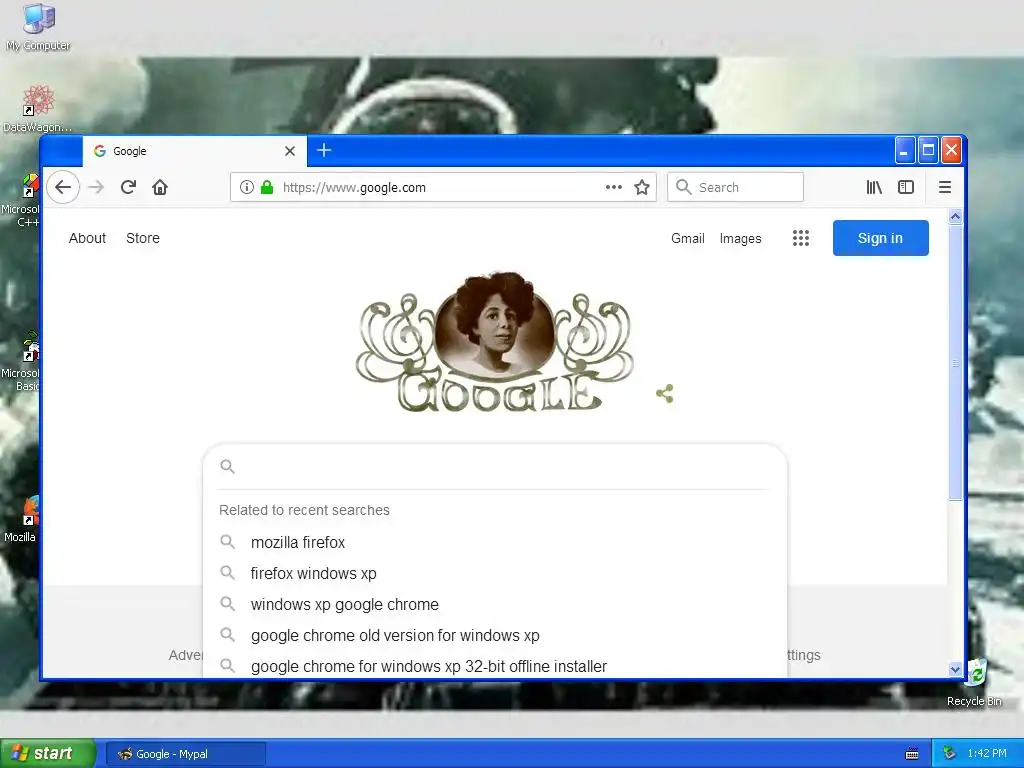Select the Mozilla desktop shortcut icon
Image resolution: width=1024 pixels, height=768 pixels.
(20, 519)
